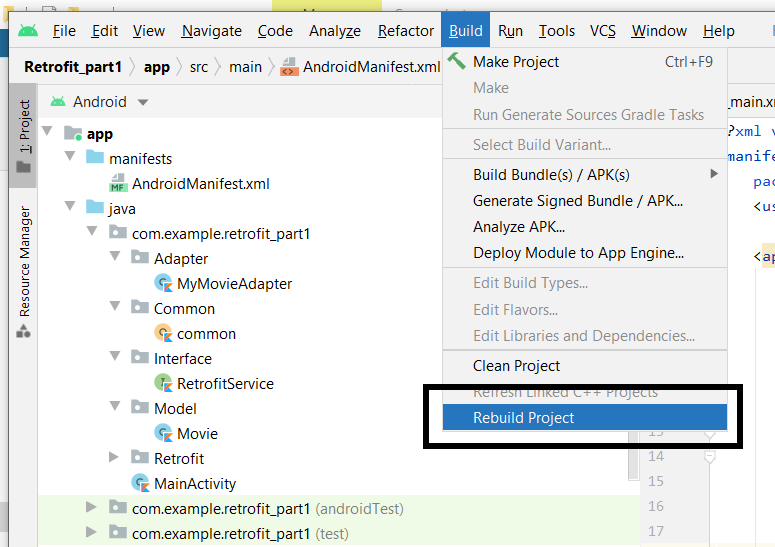The height and width of the screenshot is (547, 775).
Task: Expand the androidTest package node
Action: click(93, 508)
